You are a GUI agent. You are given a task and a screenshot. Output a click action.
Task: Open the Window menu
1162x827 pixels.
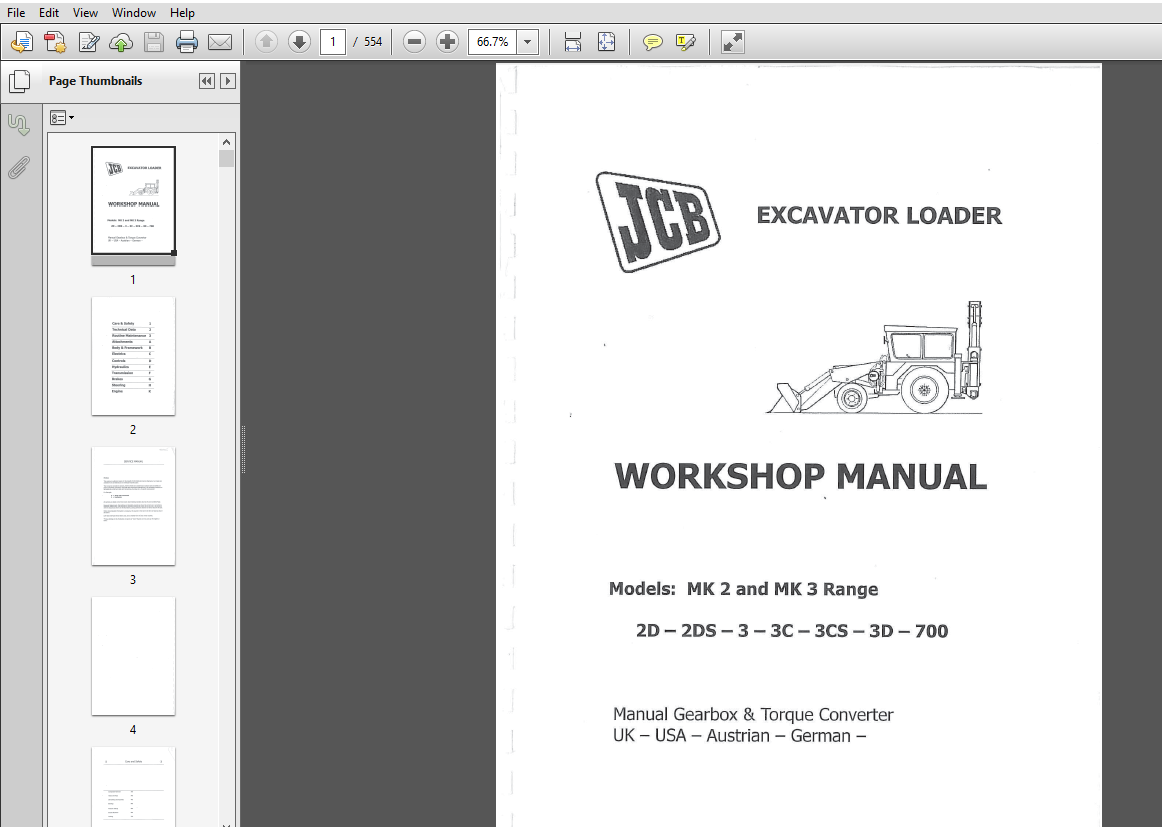(133, 13)
